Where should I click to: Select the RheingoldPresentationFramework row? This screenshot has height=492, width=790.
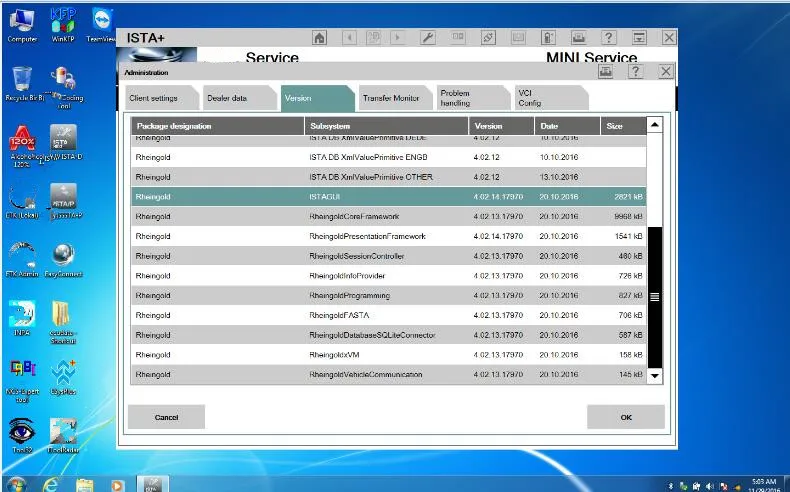click(x=388, y=236)
